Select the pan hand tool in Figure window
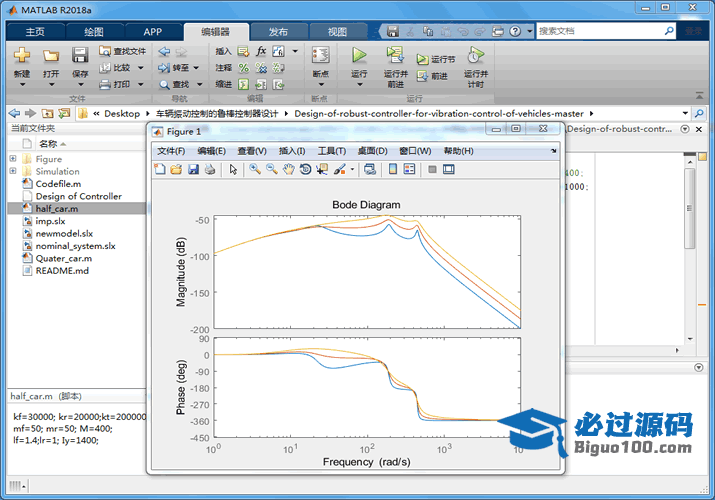Screen dimensions: 715x500 289,170
